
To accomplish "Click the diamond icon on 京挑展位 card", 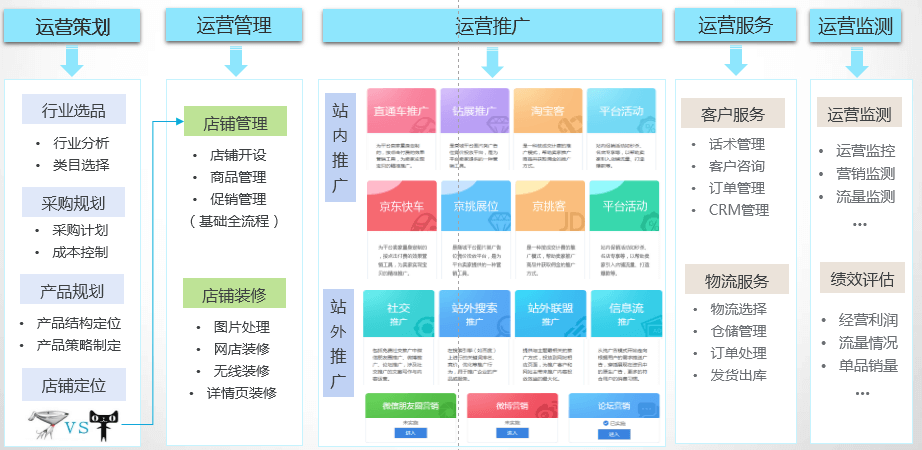I will pyautogui.click(x=501, y=220).
